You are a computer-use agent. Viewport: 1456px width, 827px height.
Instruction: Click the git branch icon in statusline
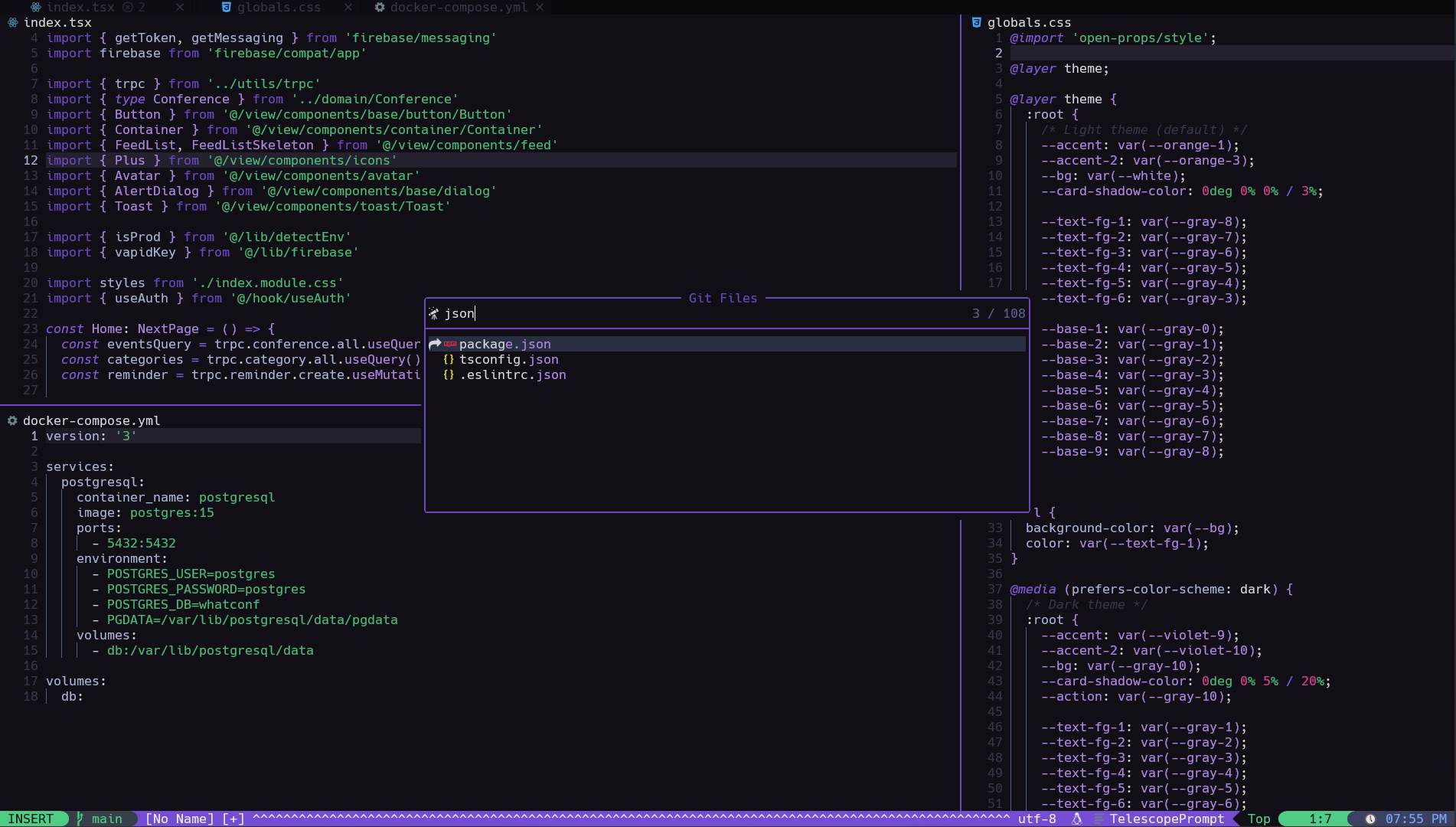point(80,819)
